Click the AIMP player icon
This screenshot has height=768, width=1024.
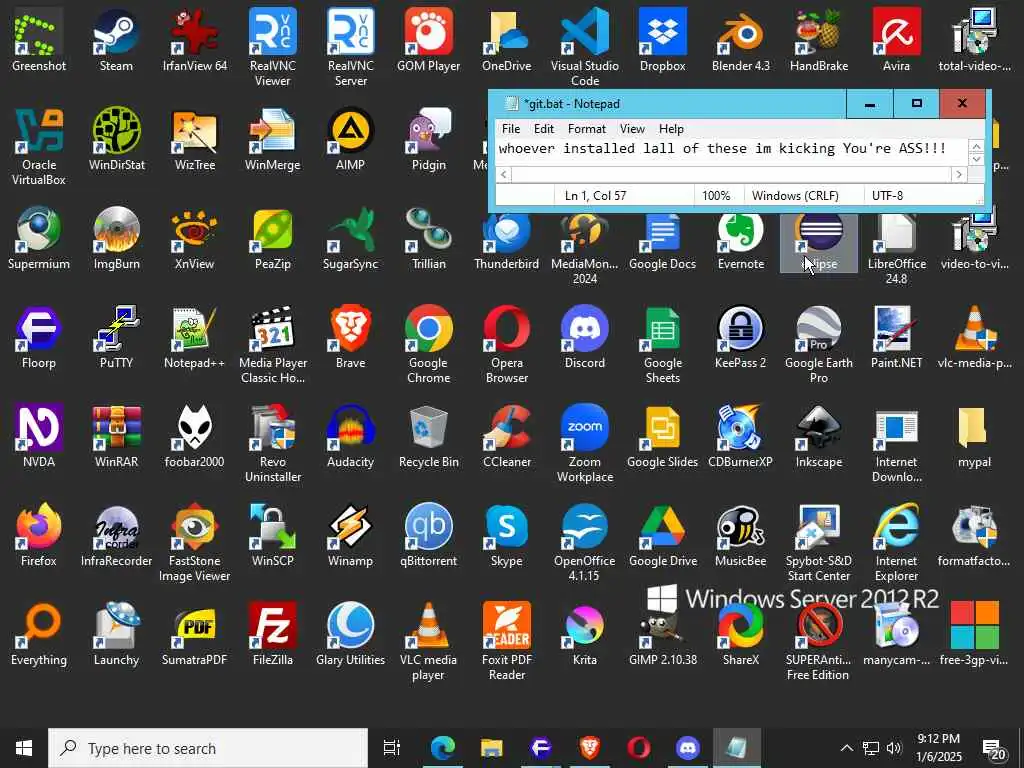[350, 139]
